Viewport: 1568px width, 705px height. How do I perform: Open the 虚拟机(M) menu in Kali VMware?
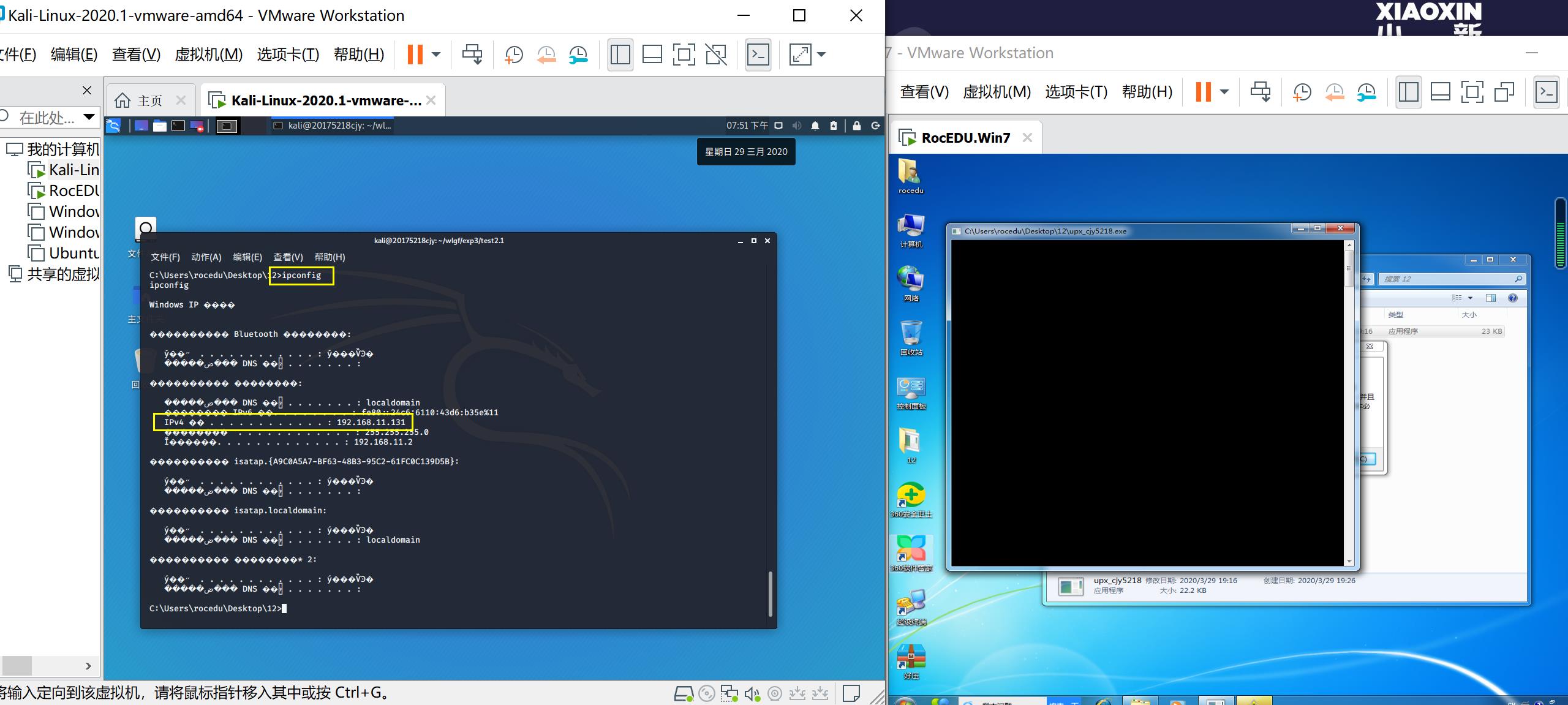tap(209, 55)
